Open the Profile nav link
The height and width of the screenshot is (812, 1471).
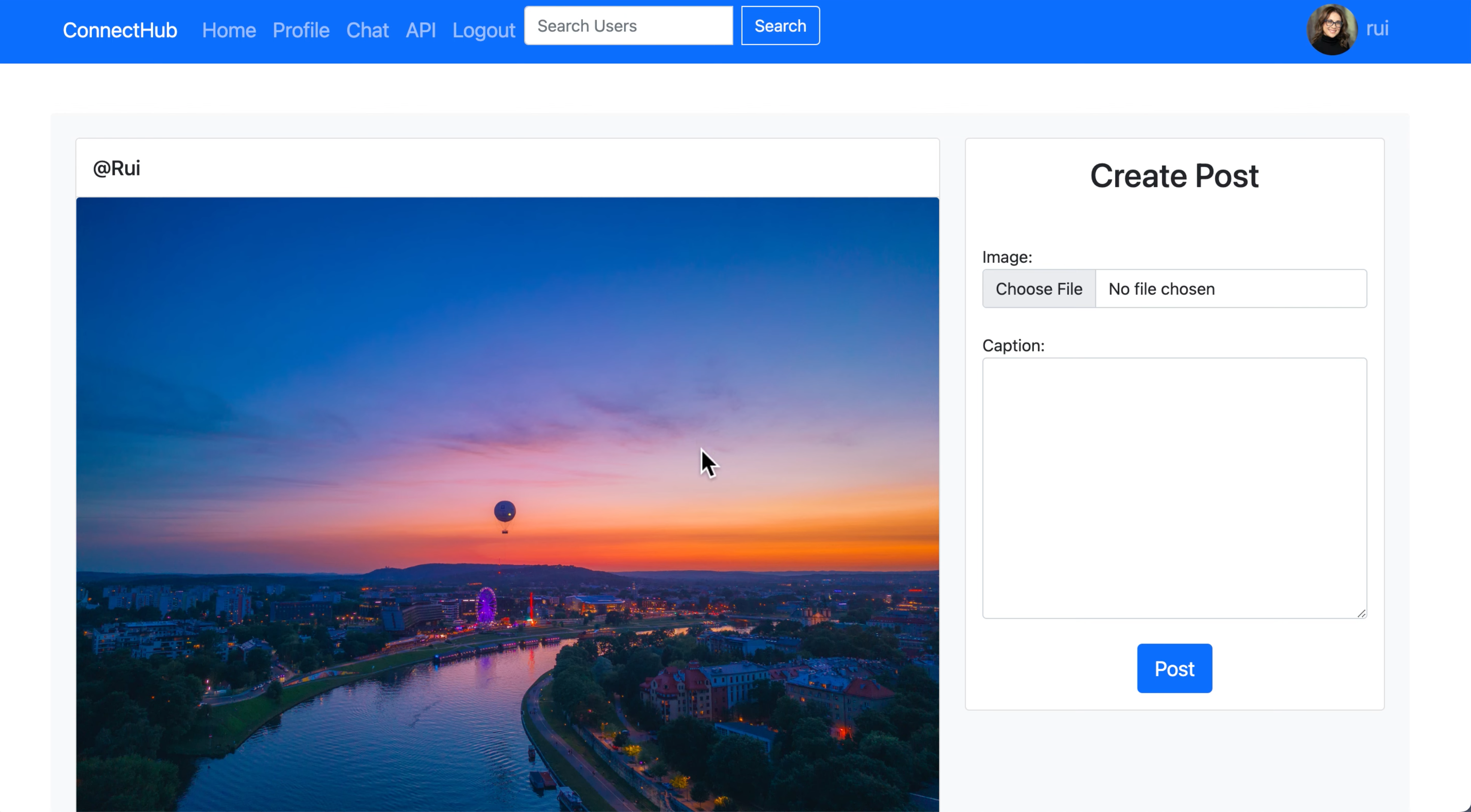click(x=301, y=30)
